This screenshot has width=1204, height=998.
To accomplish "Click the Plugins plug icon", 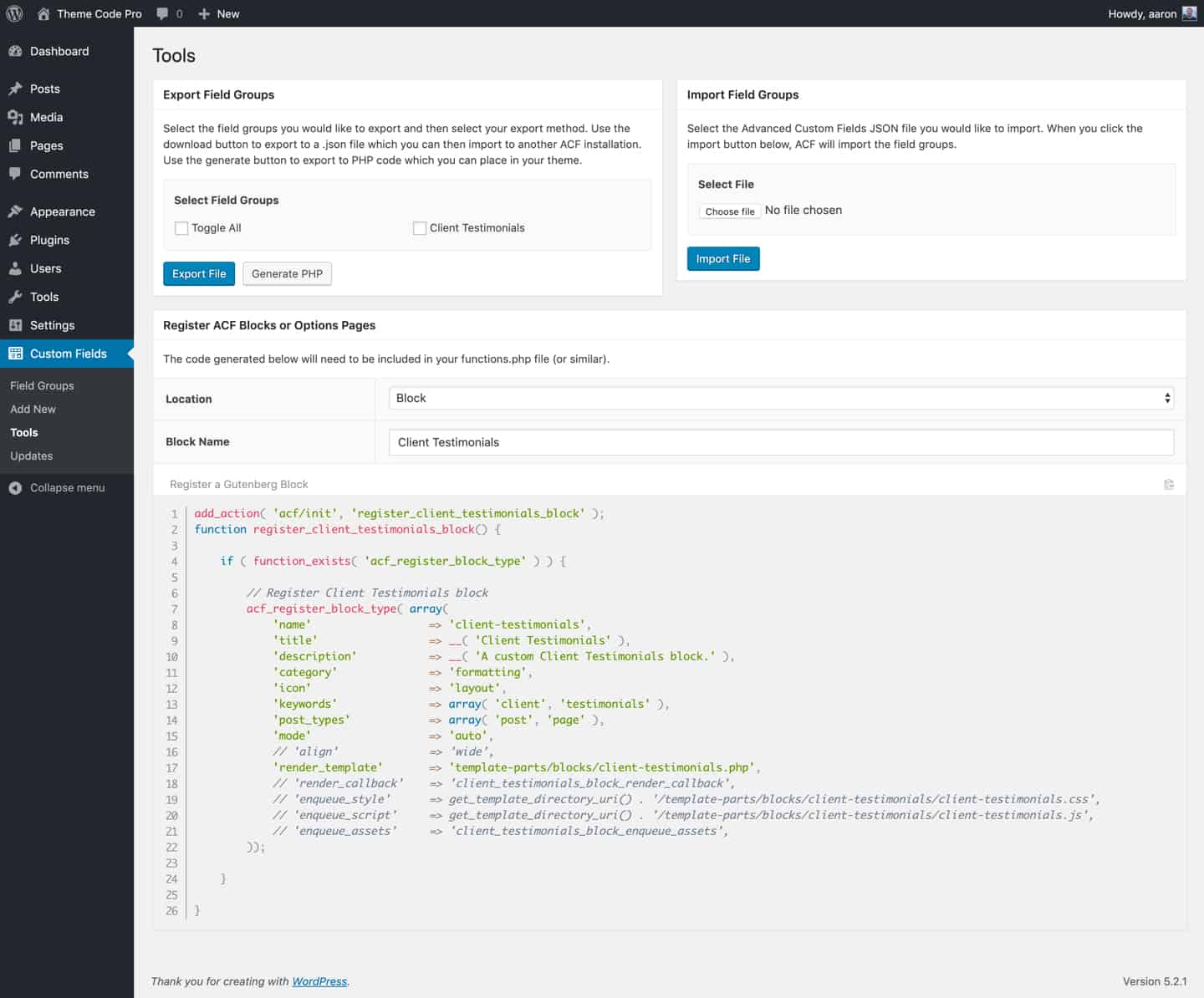I will click(15, 240).
